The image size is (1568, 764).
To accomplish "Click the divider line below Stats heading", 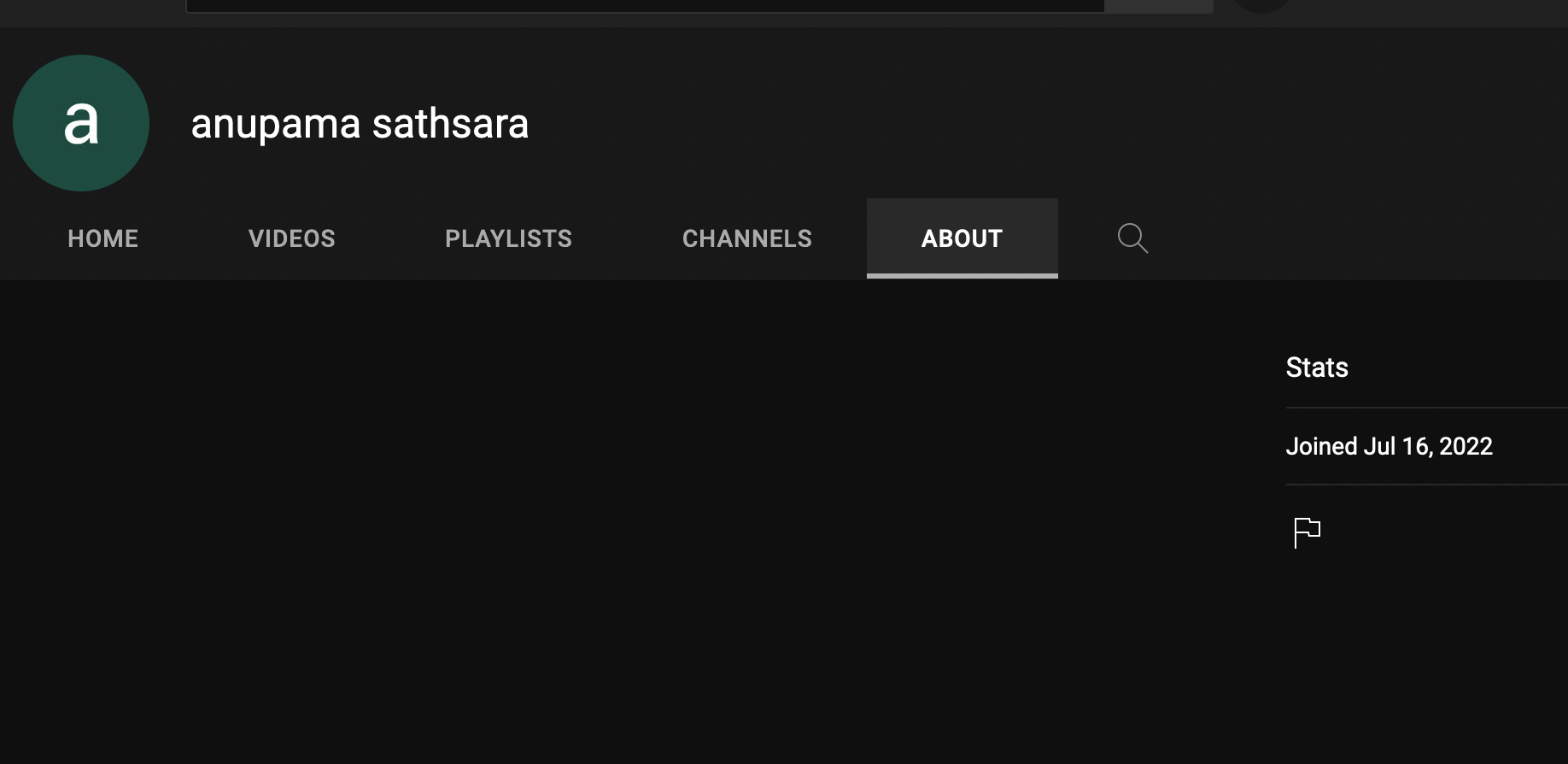I will [x=1426, y=408].
